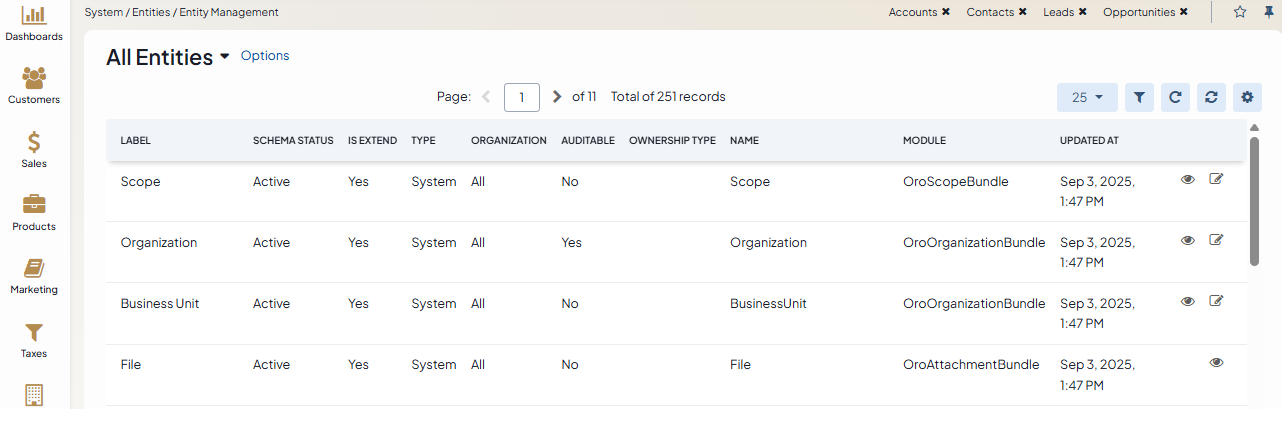Screen dimensions: 1282x434
Task: Go to the next page arrow
Action: pyautogui.click(x=557, y=97)
